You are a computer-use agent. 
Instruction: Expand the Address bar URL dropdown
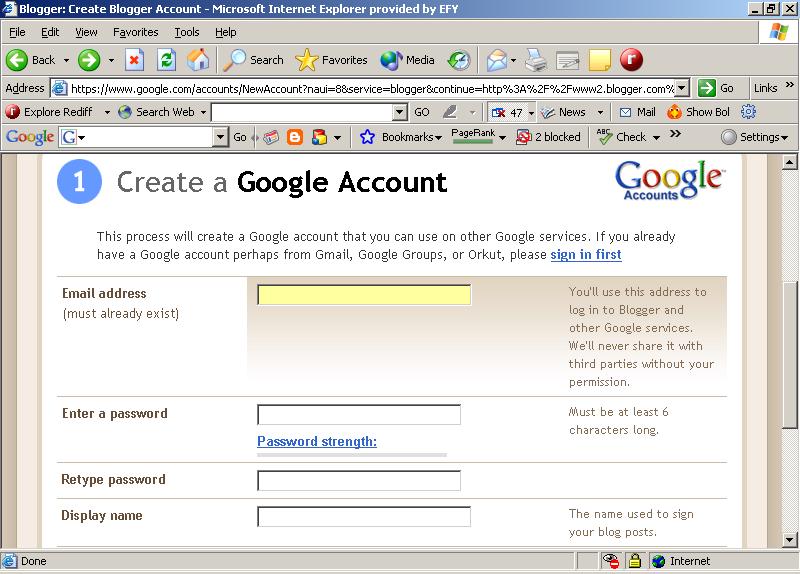point(682,88)
